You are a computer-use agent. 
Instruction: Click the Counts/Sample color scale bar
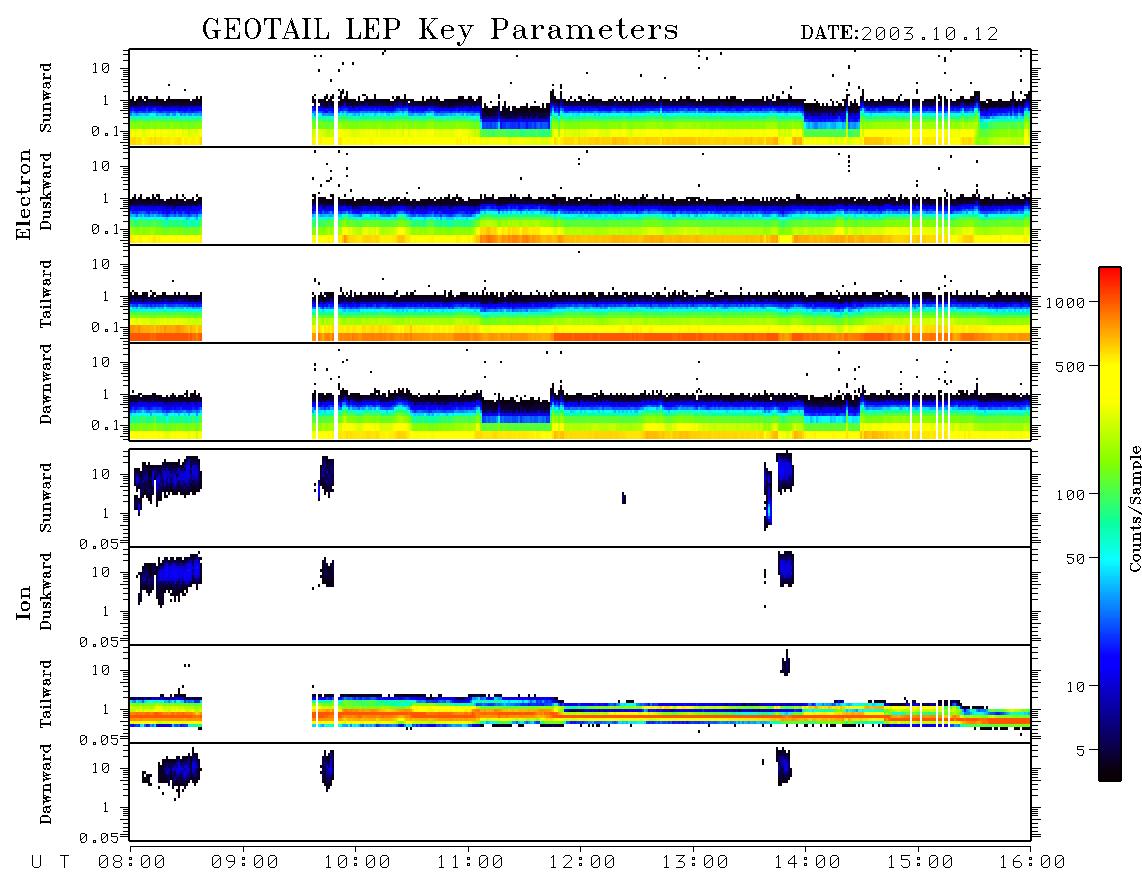click(x=1110, y=524)
